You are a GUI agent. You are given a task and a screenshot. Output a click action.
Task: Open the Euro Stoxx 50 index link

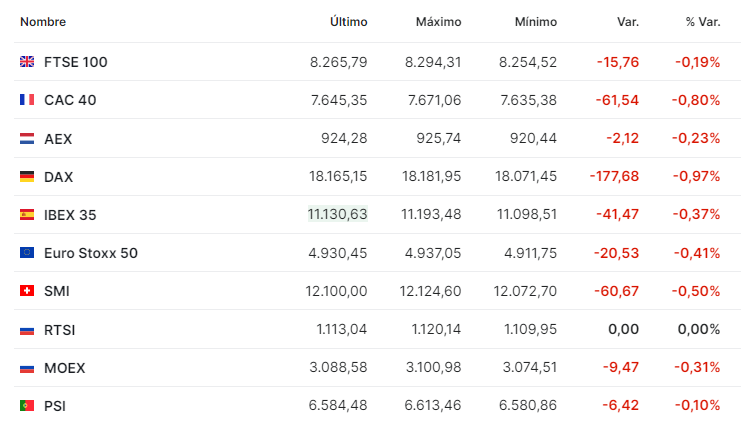coord(91,253)
